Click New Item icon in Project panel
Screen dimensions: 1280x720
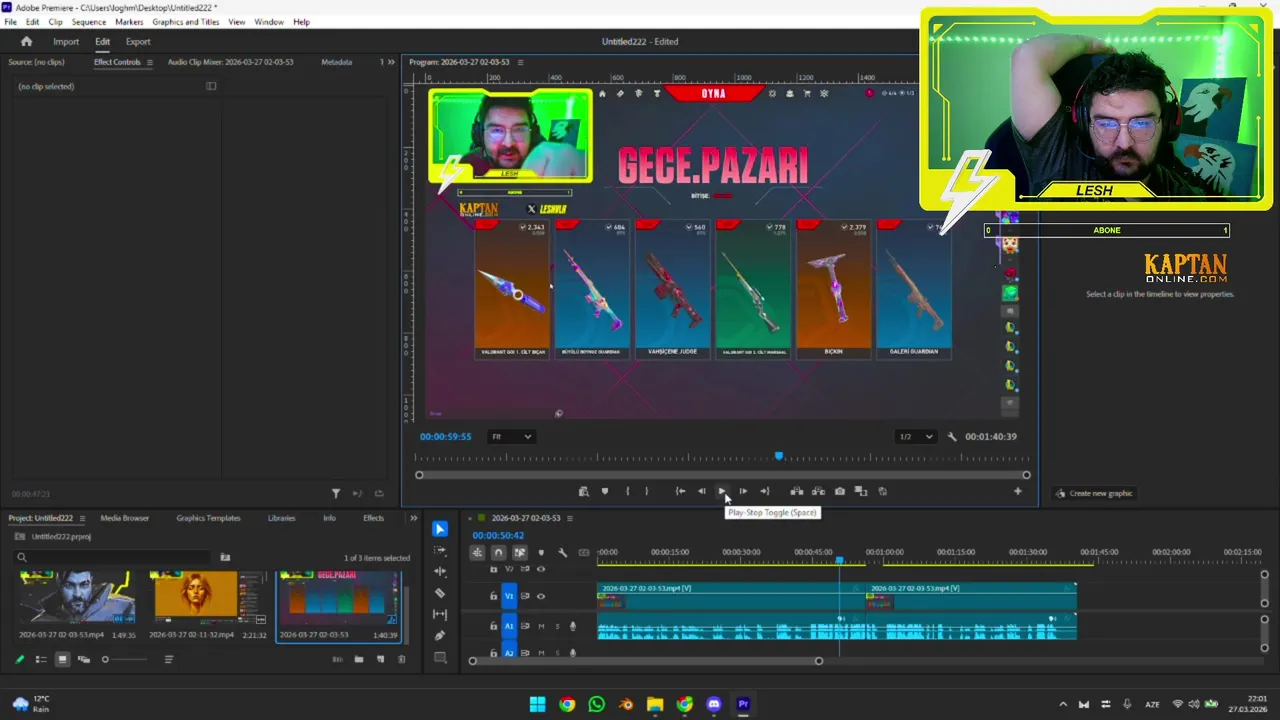[380, 659]
